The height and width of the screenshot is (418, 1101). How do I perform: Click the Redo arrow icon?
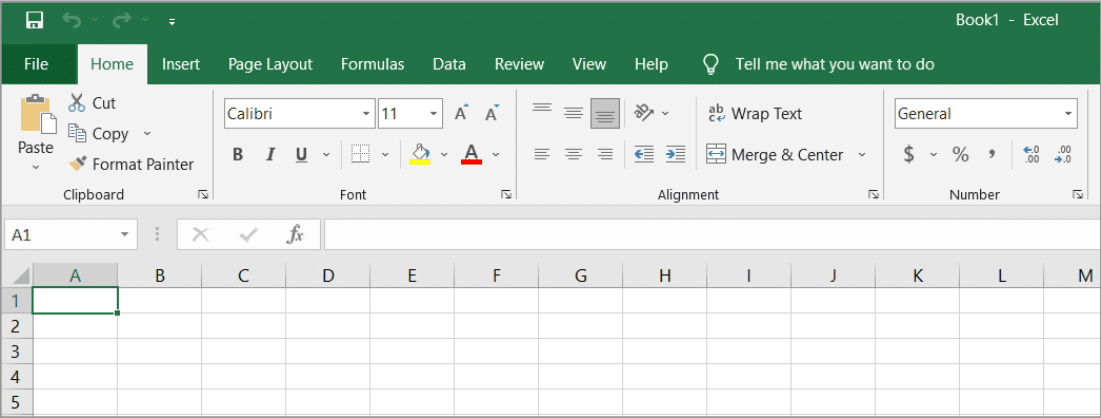(x=121, y=20)
